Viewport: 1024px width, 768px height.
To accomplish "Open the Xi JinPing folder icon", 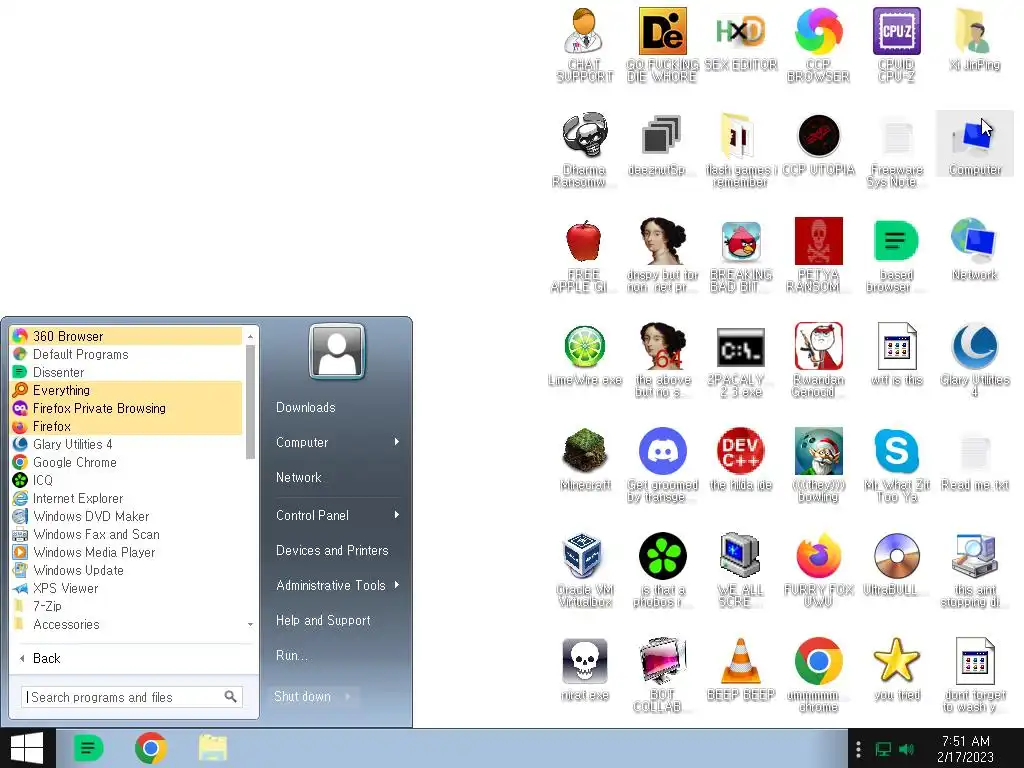I will pos(974,39).
